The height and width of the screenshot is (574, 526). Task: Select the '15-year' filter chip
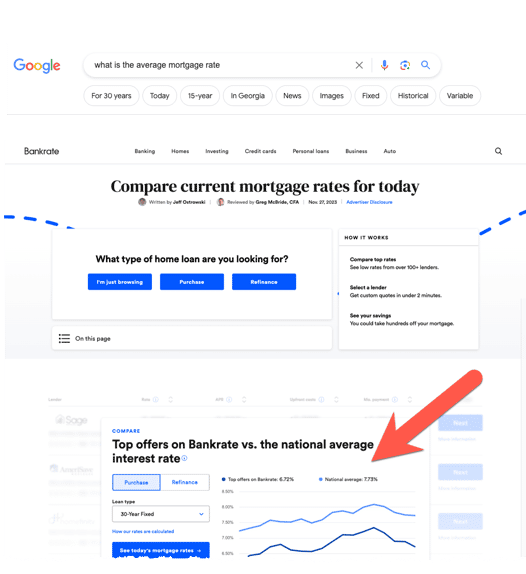[200, 96]
